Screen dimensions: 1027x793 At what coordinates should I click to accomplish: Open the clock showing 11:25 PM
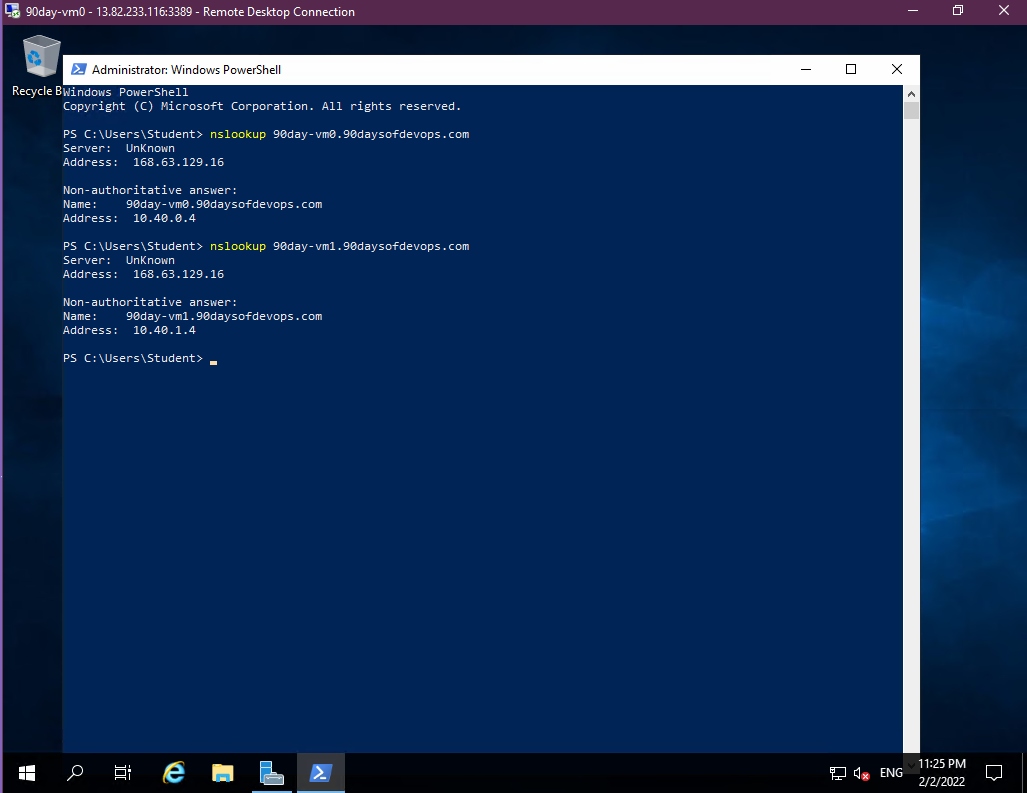(941, 772)
